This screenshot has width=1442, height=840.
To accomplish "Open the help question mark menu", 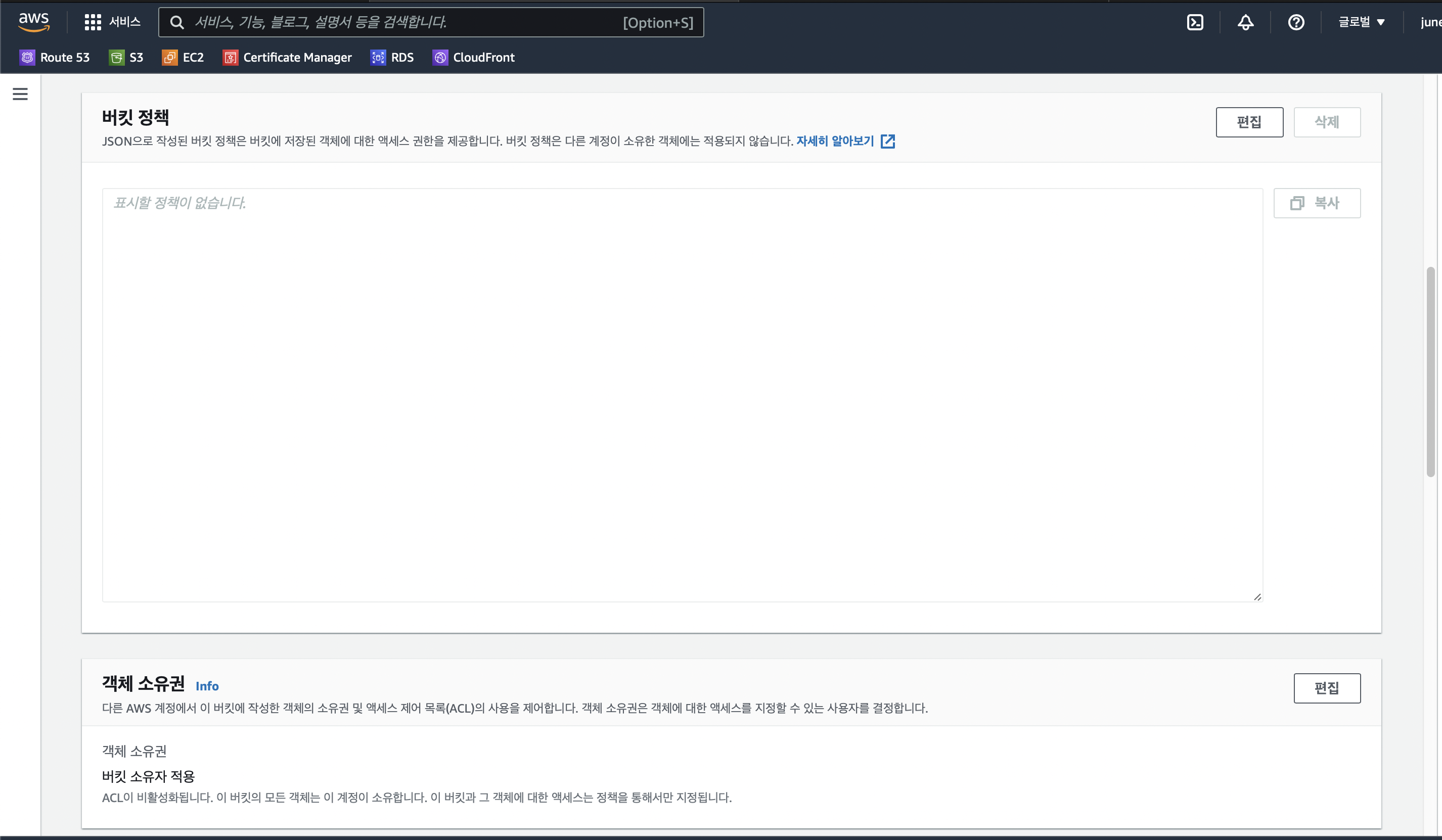I will pyautogui.click(x=1295, y=22).
